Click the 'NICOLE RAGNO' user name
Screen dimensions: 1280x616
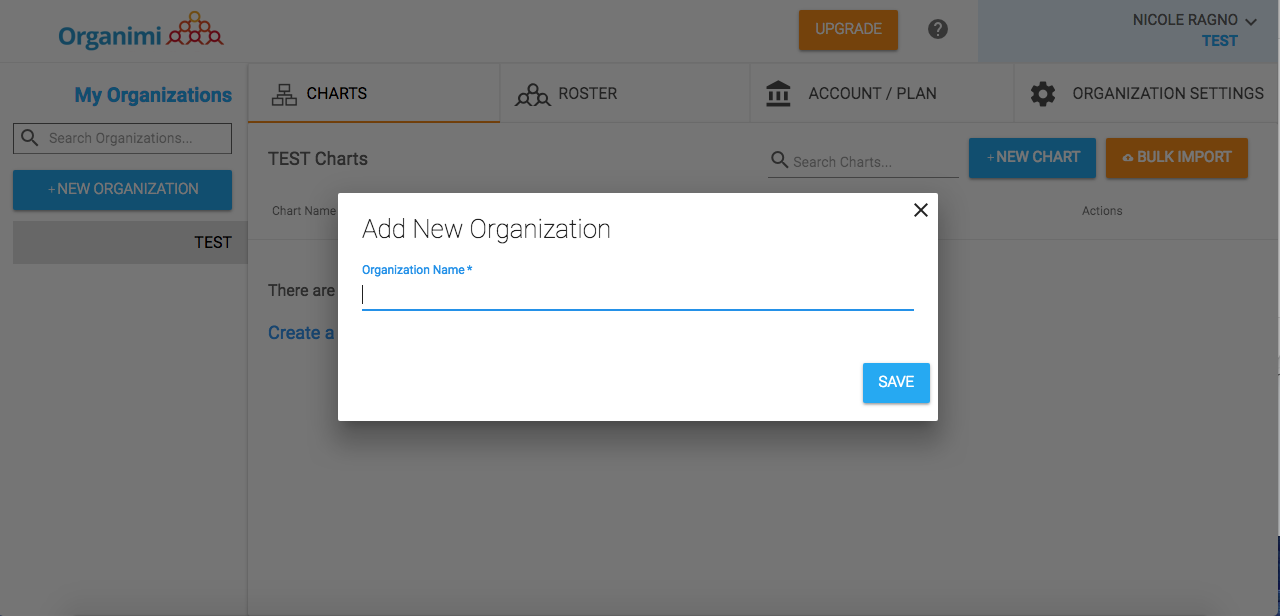click(1185, 20)
